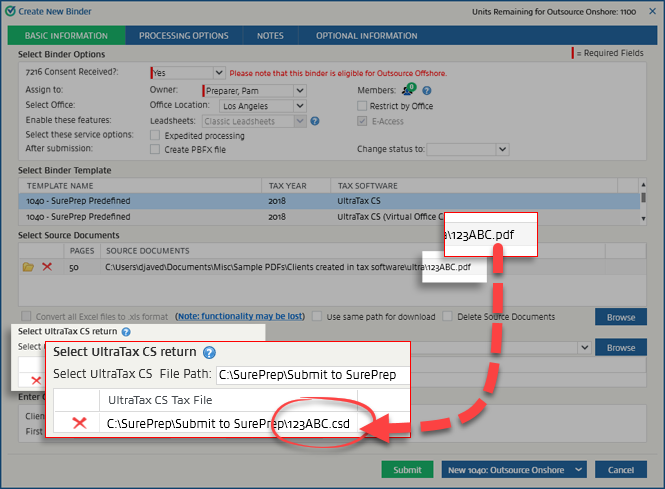Viewport: 665px width, 489px height.
Task: Remove the 123ABC.pdf source document
Action: point(46,268)
